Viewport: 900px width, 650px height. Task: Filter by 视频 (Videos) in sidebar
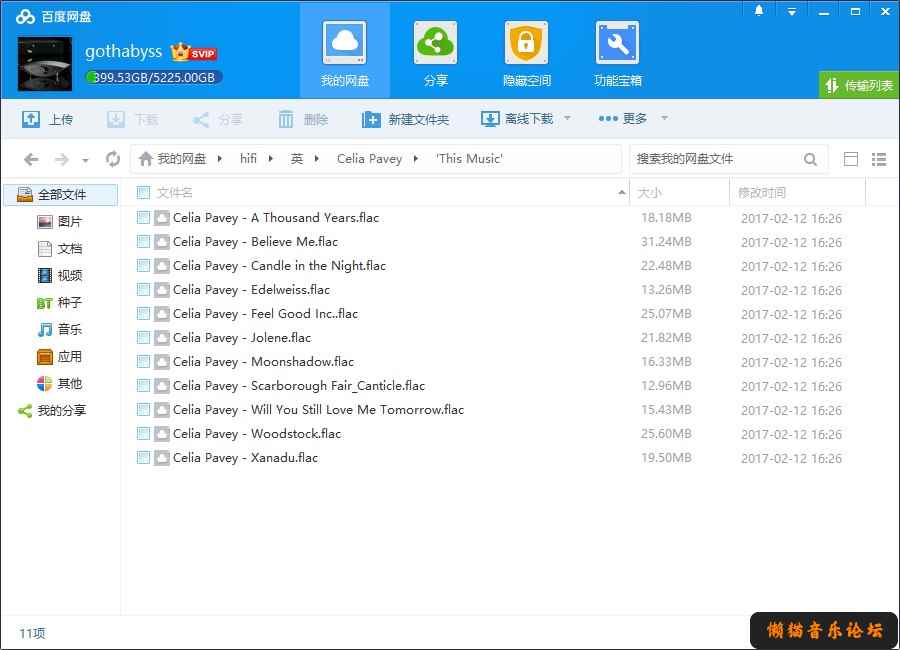point(60,276)
